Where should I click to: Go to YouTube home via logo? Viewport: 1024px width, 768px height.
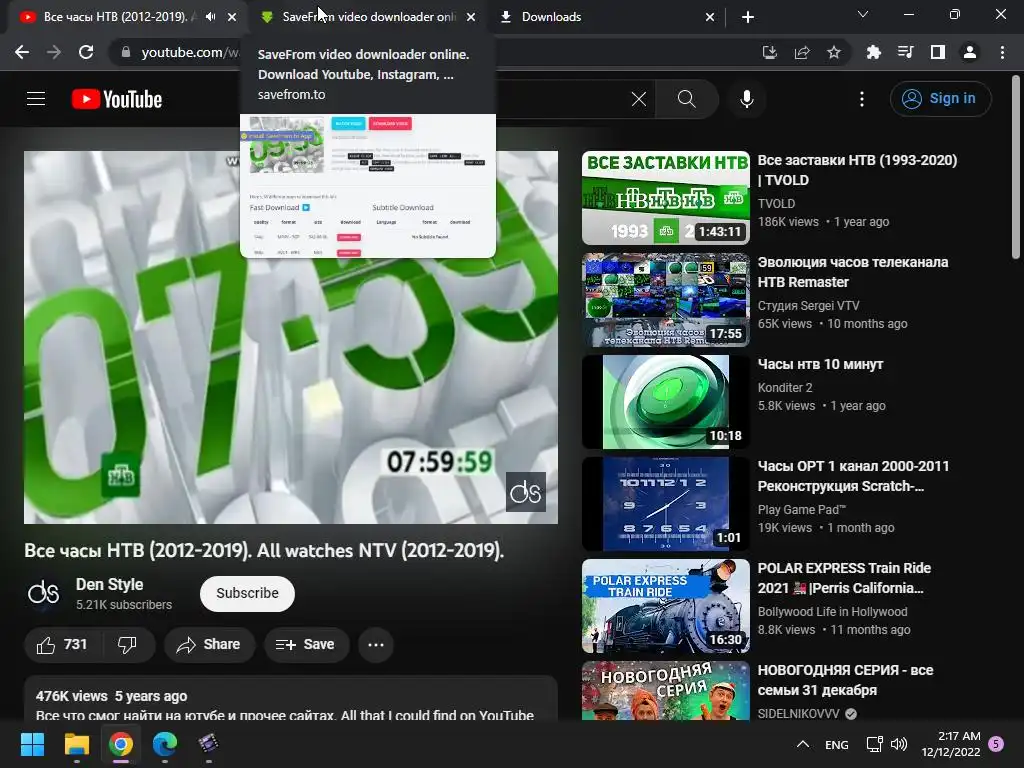pos(117,99)
